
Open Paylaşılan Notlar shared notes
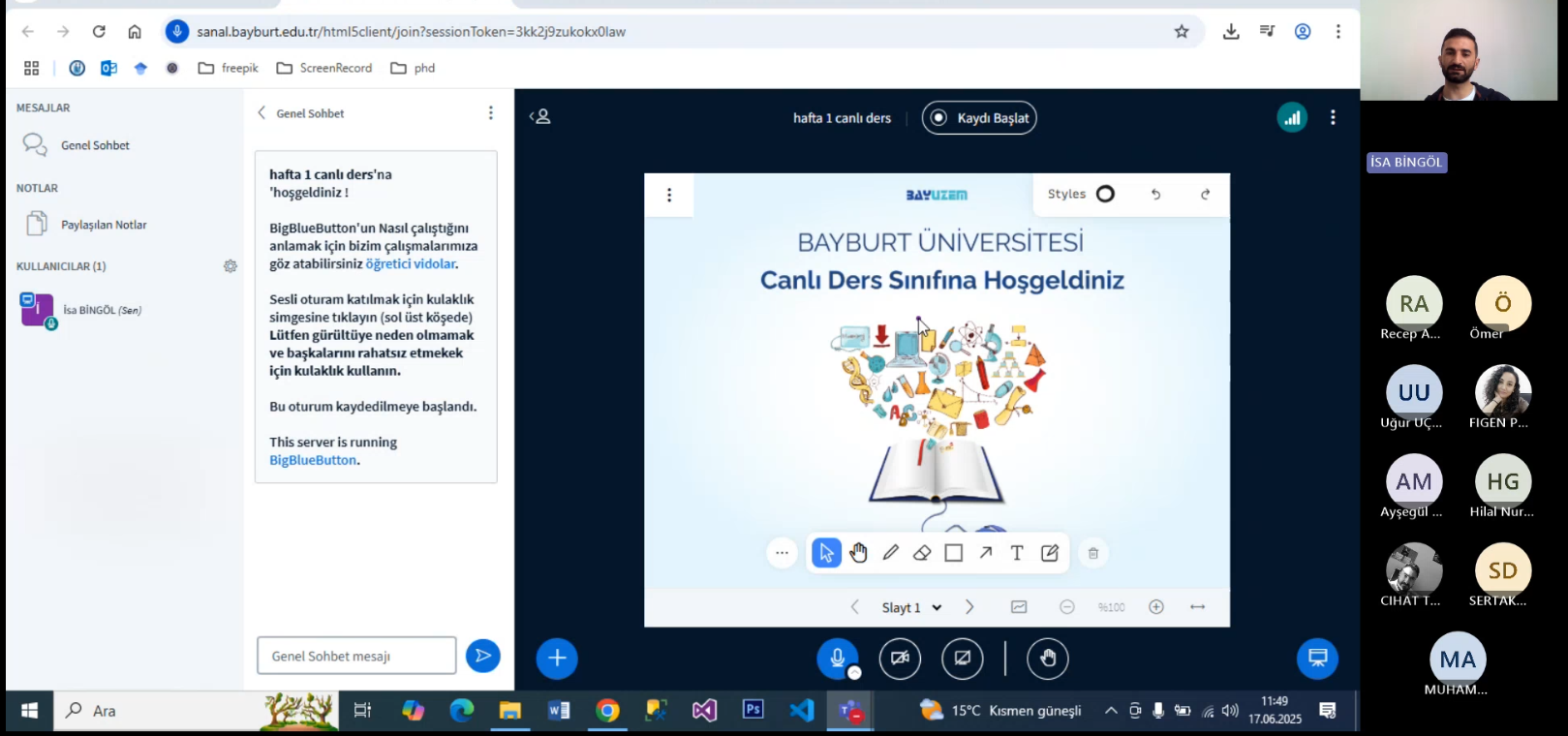pos(104,225)
